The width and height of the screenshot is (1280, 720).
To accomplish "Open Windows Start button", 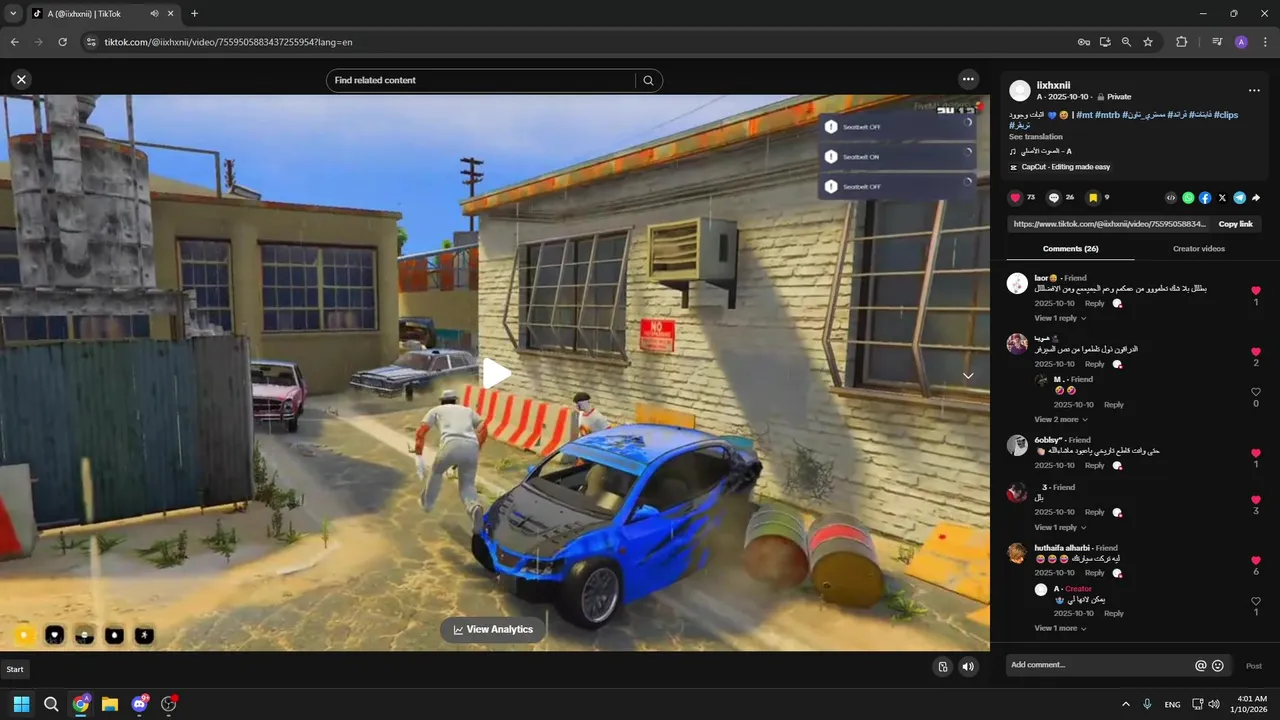I will (21, 704).
